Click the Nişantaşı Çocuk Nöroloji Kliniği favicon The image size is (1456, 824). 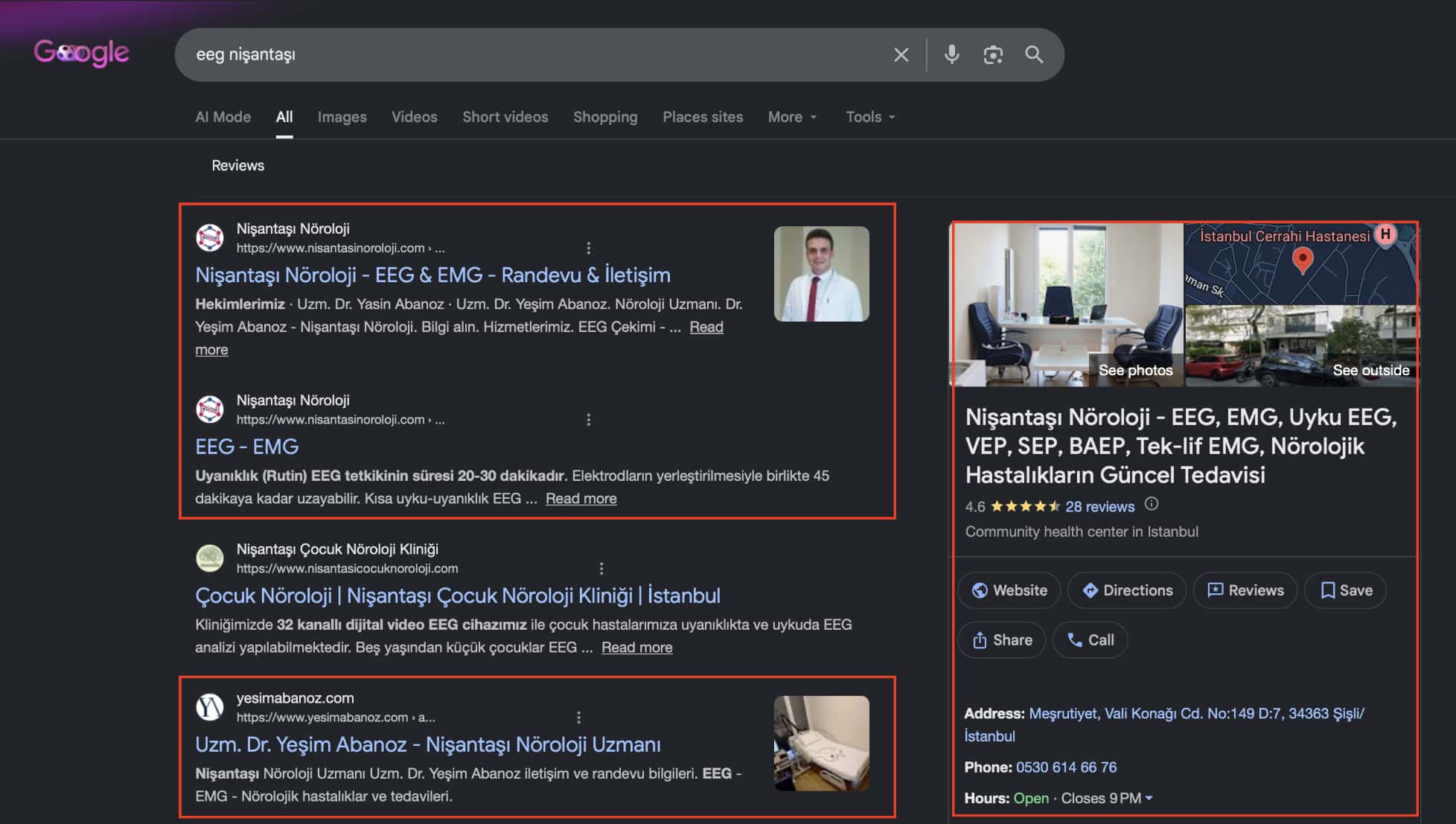(x=210, y=558)
